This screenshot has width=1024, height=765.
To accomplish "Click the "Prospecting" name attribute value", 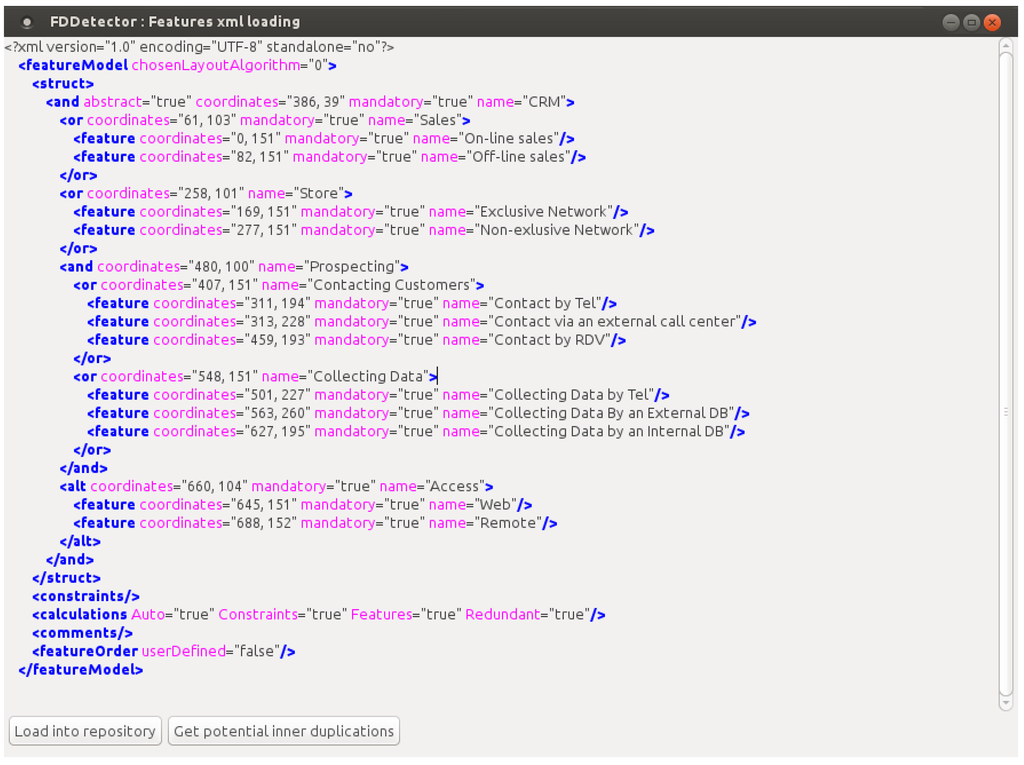I will coord(353,267).
